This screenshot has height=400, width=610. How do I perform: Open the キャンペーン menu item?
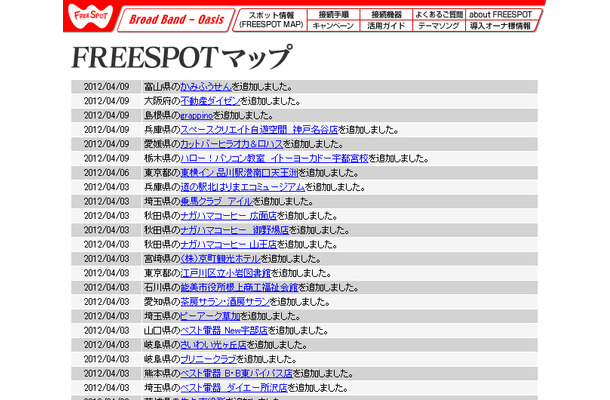coord(333,26)
